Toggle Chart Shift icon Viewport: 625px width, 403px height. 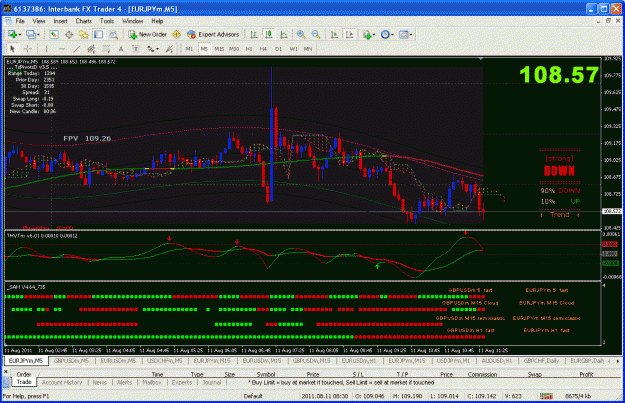(x=350, y=35)
